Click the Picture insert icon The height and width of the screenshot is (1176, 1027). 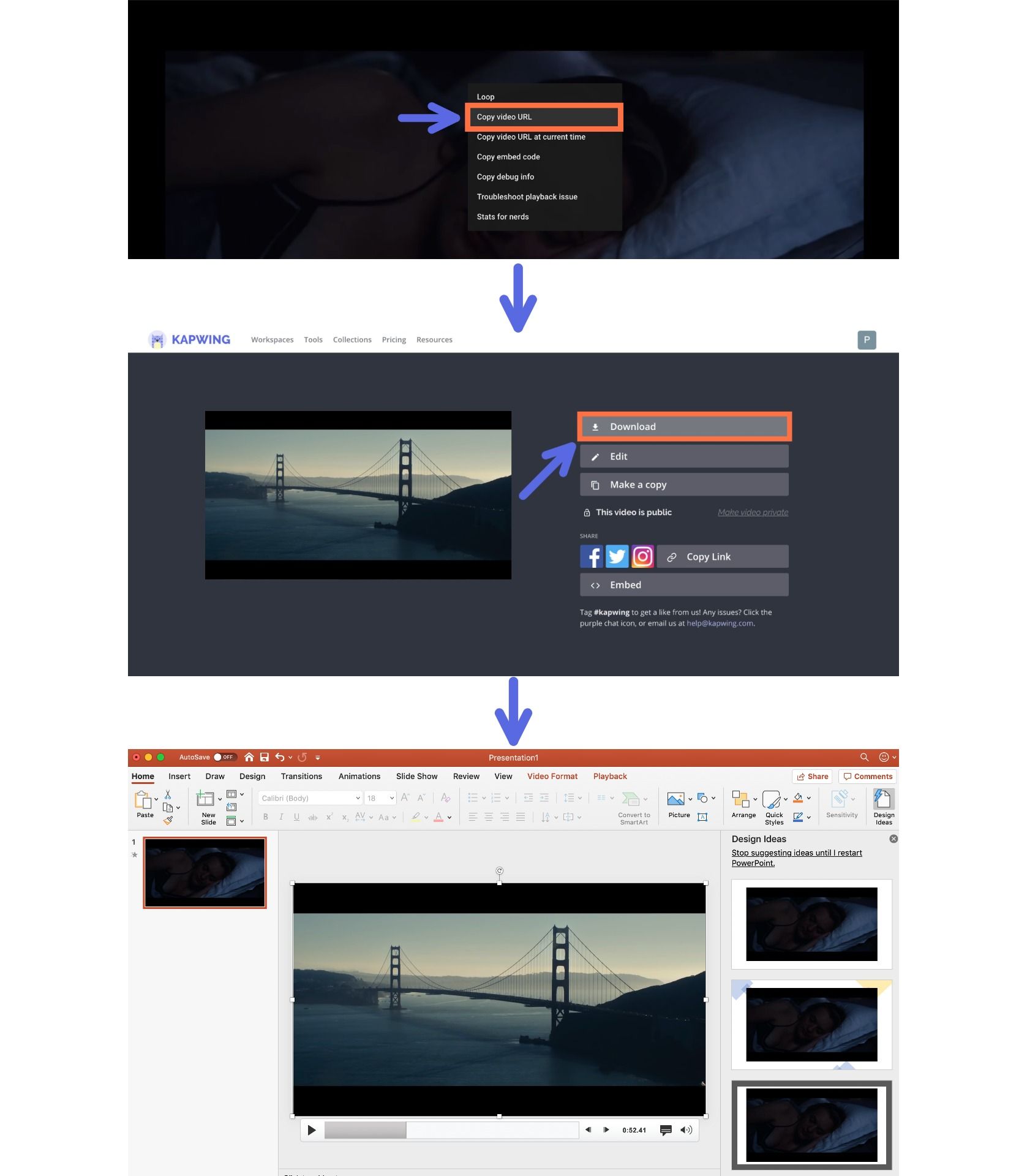675,799
